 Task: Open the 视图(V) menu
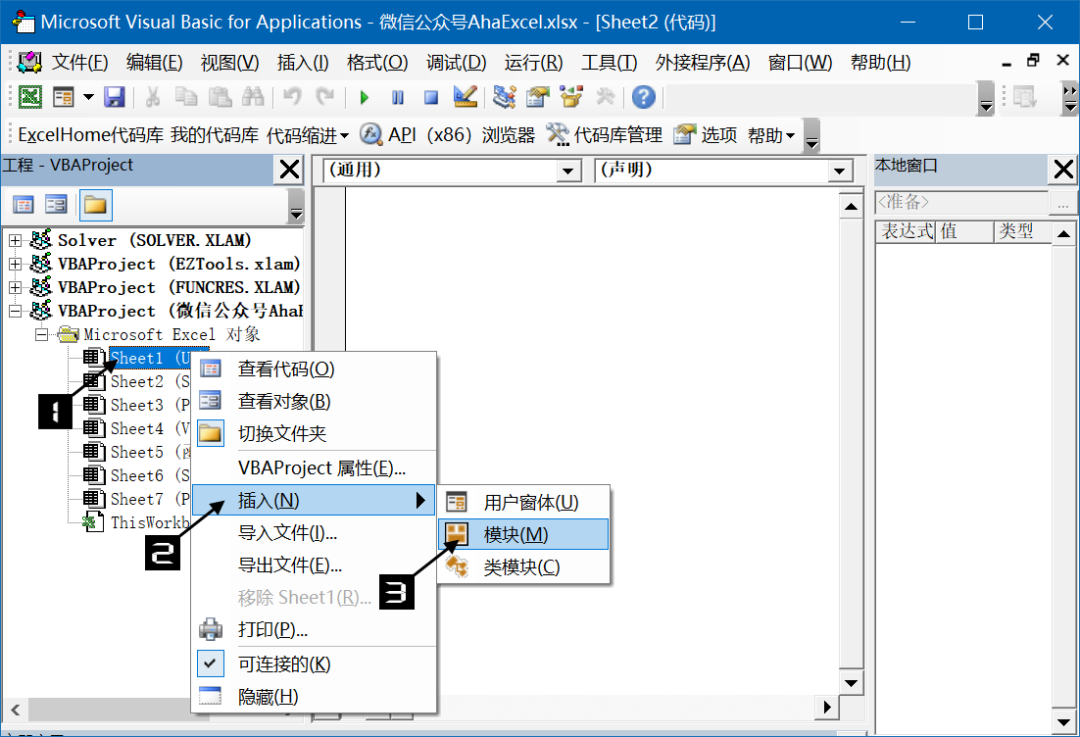[x=230, y=63]
